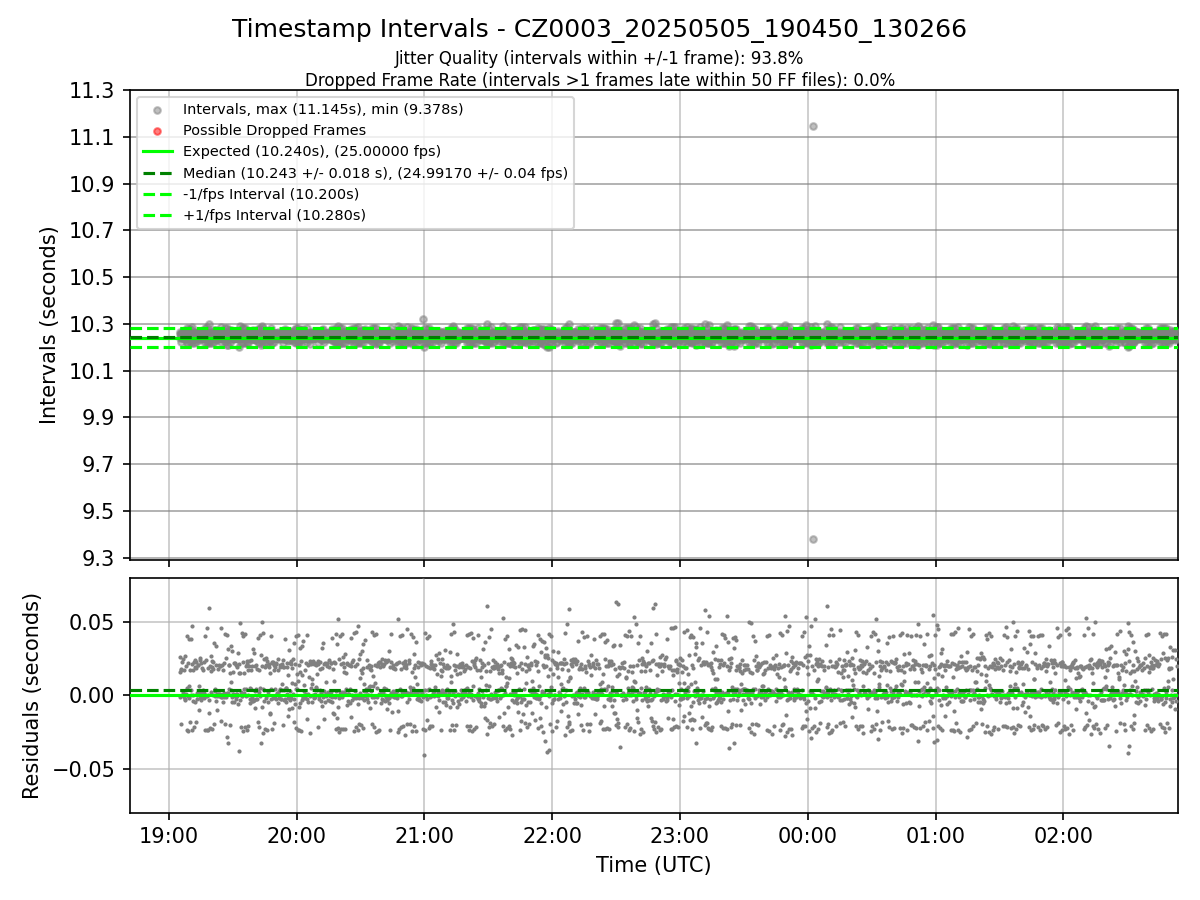
Task: Click the '9.3' y-axis tick label
Action: pyautogui.click(x=98, y=558)
